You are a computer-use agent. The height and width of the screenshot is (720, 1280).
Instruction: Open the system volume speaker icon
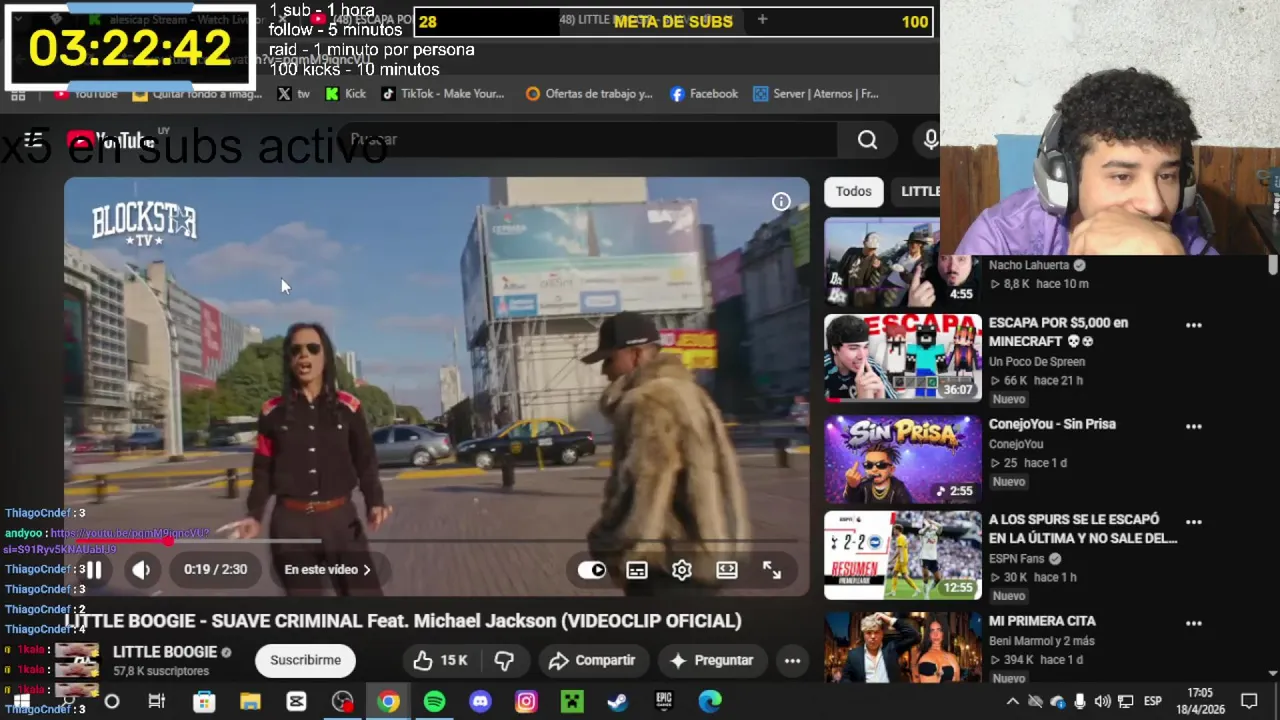coord(1102,702)
